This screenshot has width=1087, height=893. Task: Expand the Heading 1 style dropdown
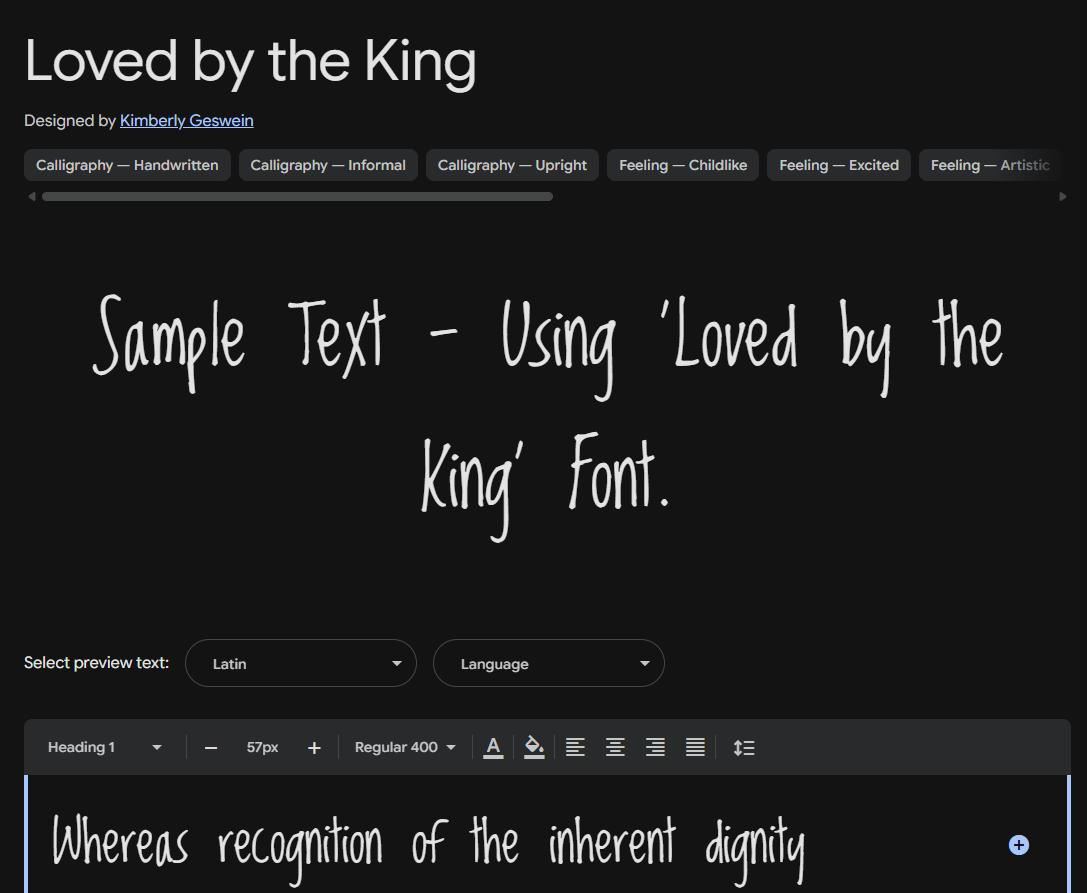104,747
